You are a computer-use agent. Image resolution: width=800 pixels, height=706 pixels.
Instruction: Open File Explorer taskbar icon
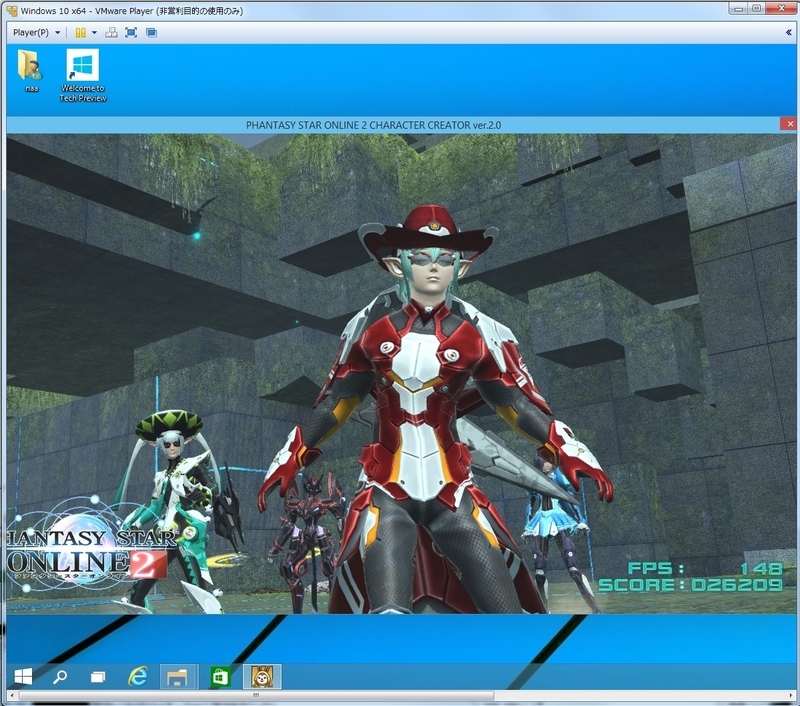(x=178, y=677)
